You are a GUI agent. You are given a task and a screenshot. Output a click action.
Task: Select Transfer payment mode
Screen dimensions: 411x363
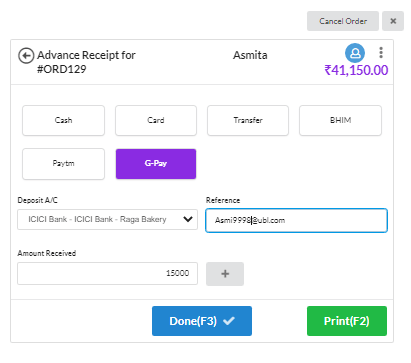point(248,120)
